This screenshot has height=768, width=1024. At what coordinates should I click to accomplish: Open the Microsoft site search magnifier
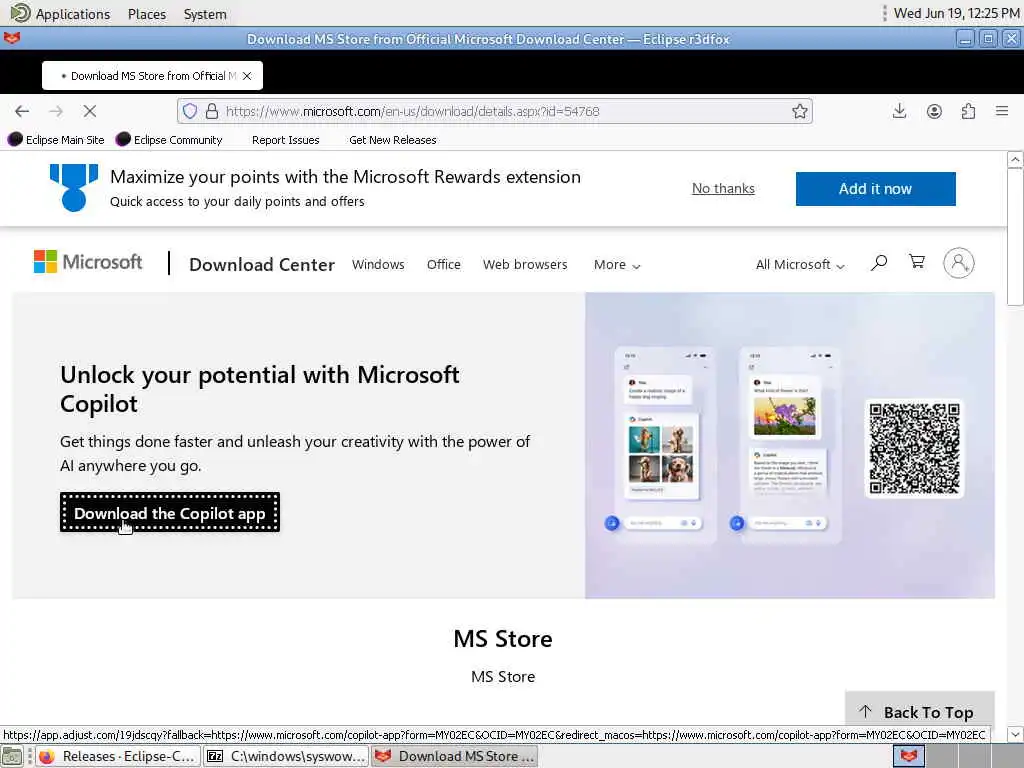pyautogui.click(x=879, y=263)
